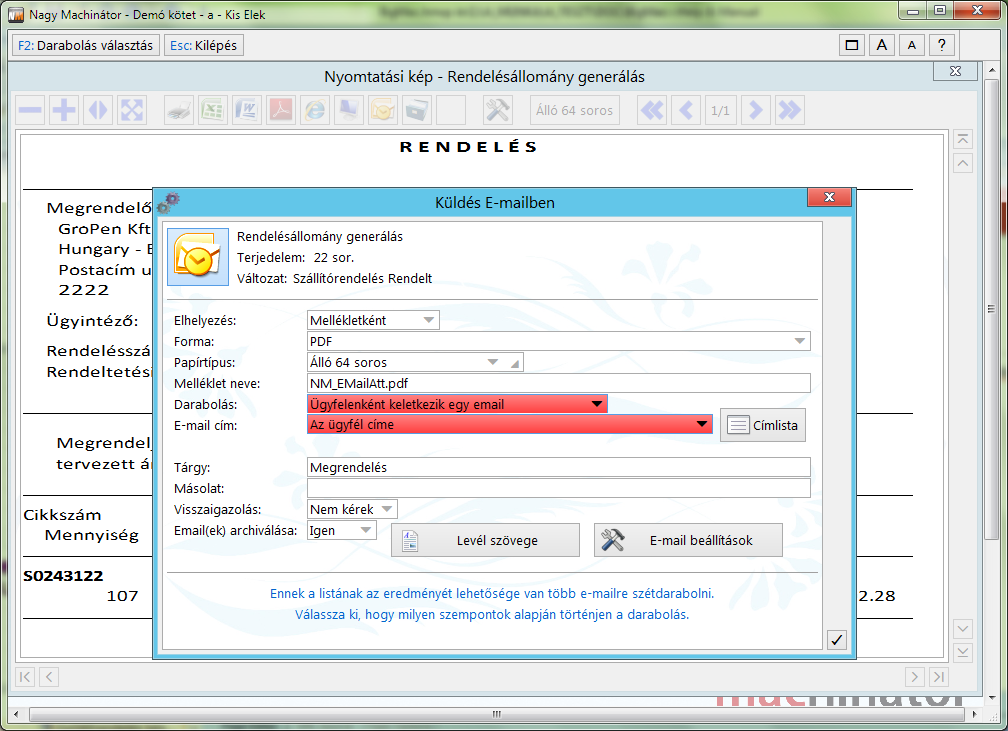Image resolution: width=1008 pixels, height=731 pixels.
Task: Go to next page arrow icon
Action: click(755, 110)
